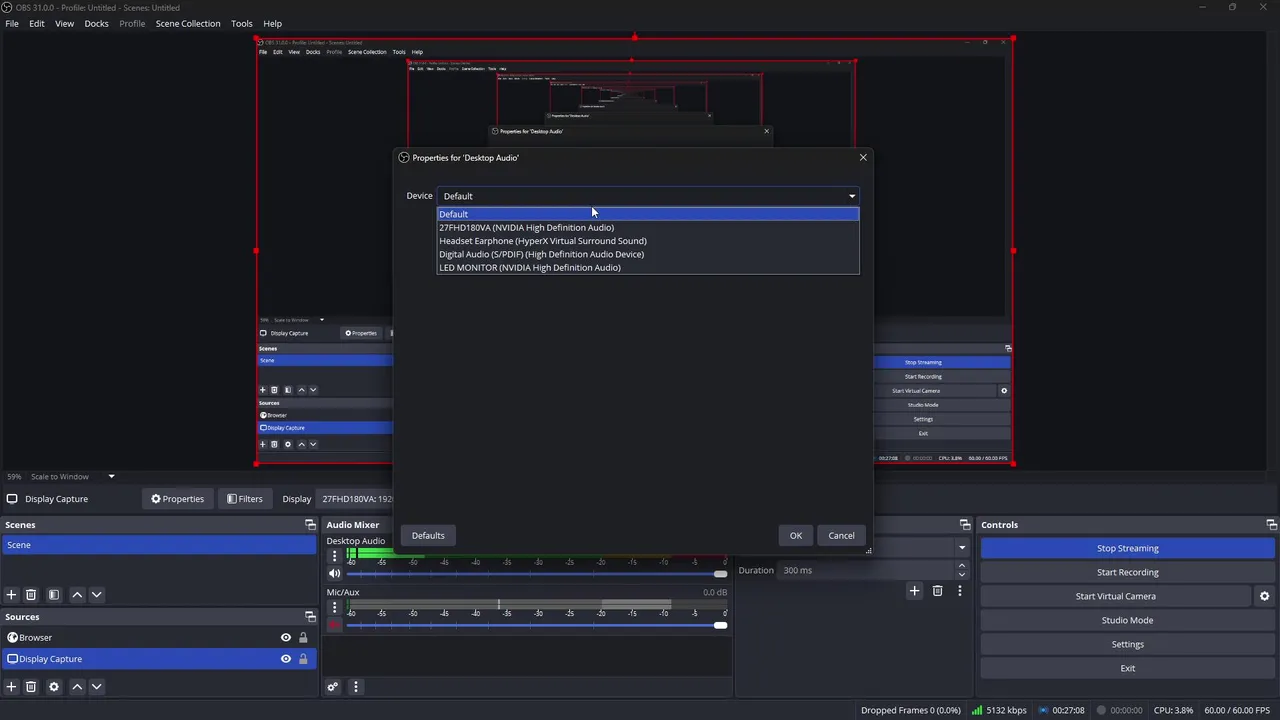Collapse the Device dropdown arrow
This screenshot has width=1280, height=720.
click(852, 196)
